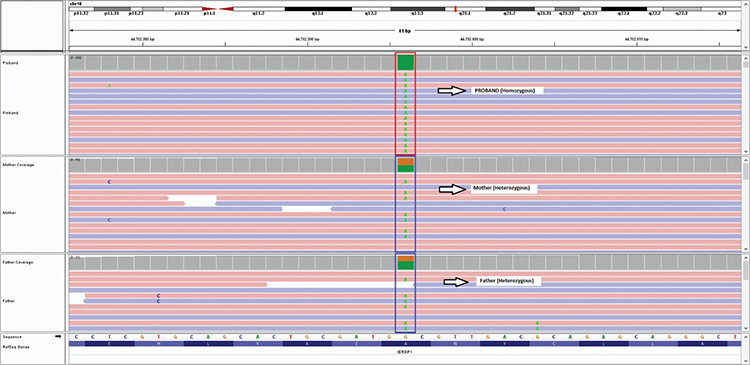Select the Father Coverage track name
The image size is (750, 365).
18,263
